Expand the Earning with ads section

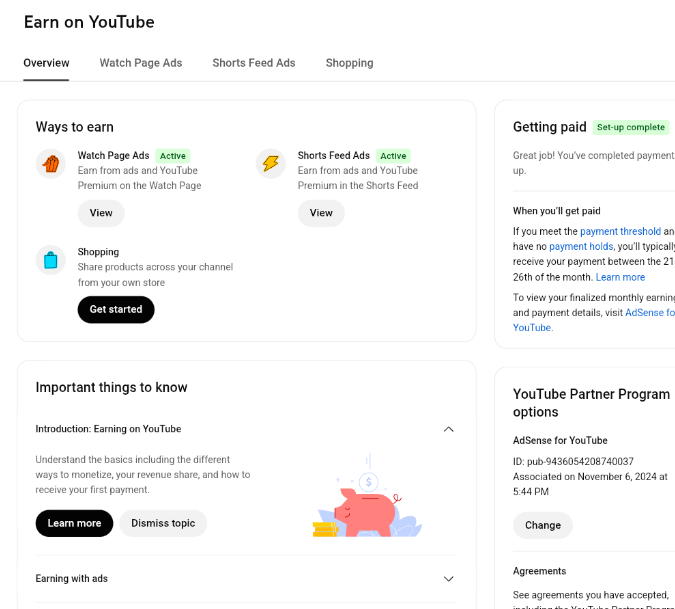point(449,579)
